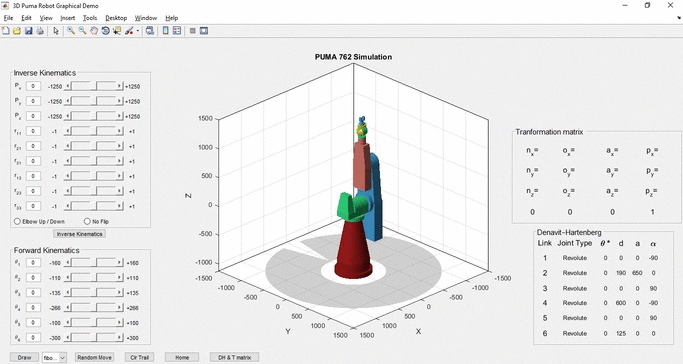
Task: Select the Pan hand tool
Action: (x=94, y=31)
